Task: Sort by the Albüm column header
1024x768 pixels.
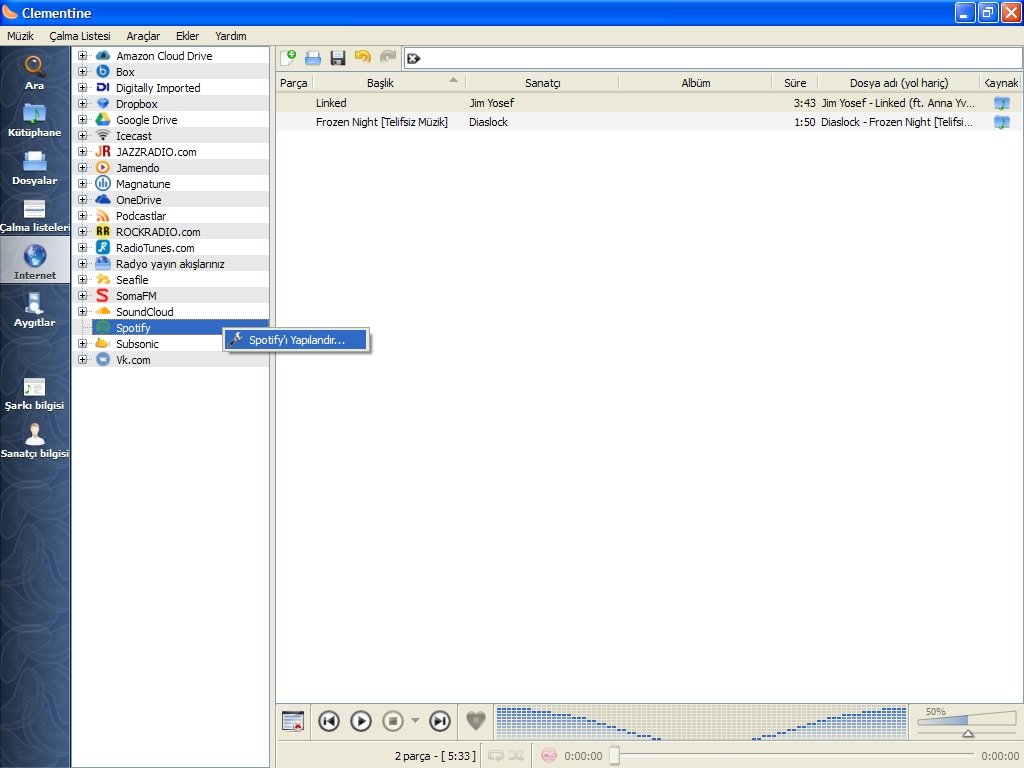Action: [x=696, y=83]
